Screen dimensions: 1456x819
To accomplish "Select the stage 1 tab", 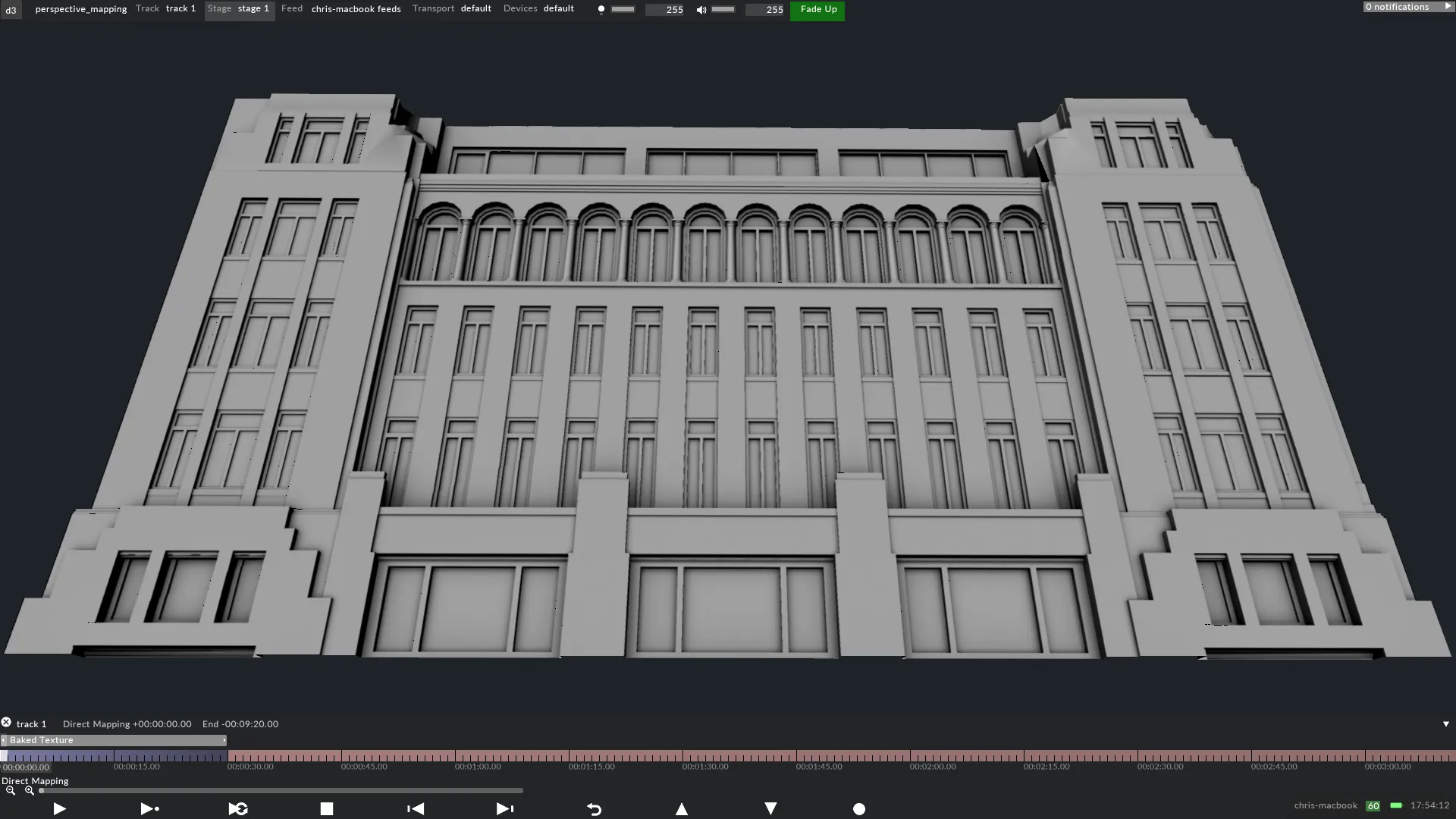I will click(x=253, y=8).
